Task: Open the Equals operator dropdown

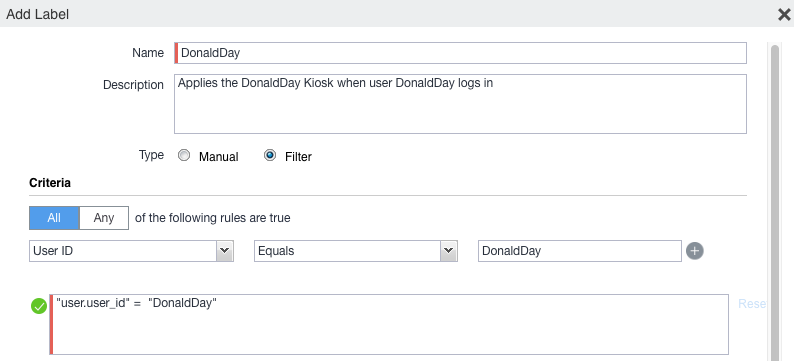Action: click(356, 251)
